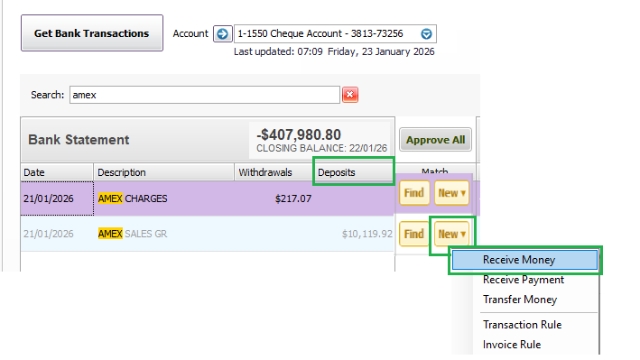
Task: Expand the Account dropdown arrow
Action: point(426,34)
